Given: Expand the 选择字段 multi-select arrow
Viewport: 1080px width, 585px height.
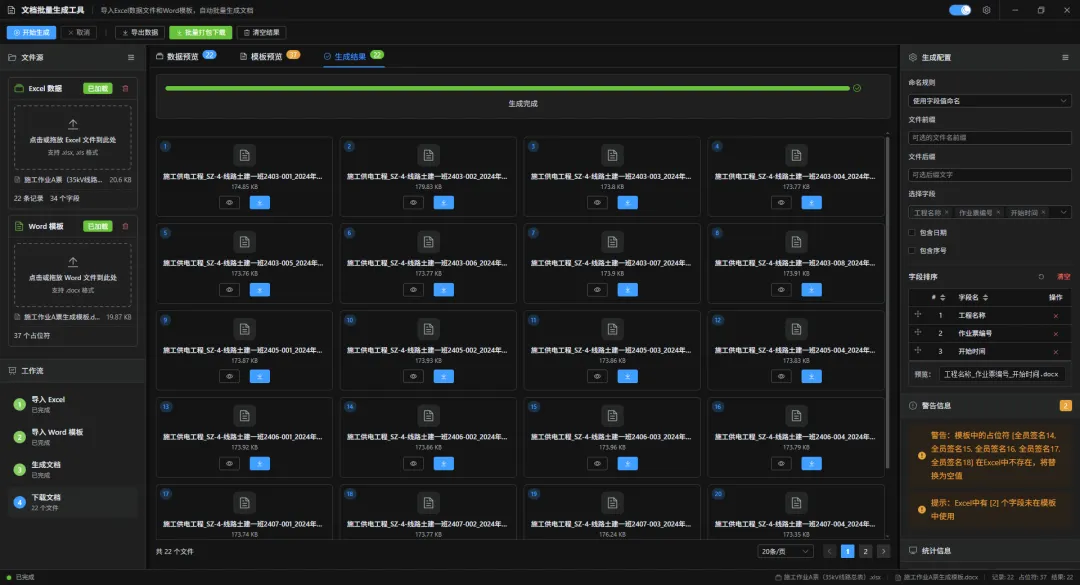Looking at the screenshot, I should click(x=1063, y=212).
